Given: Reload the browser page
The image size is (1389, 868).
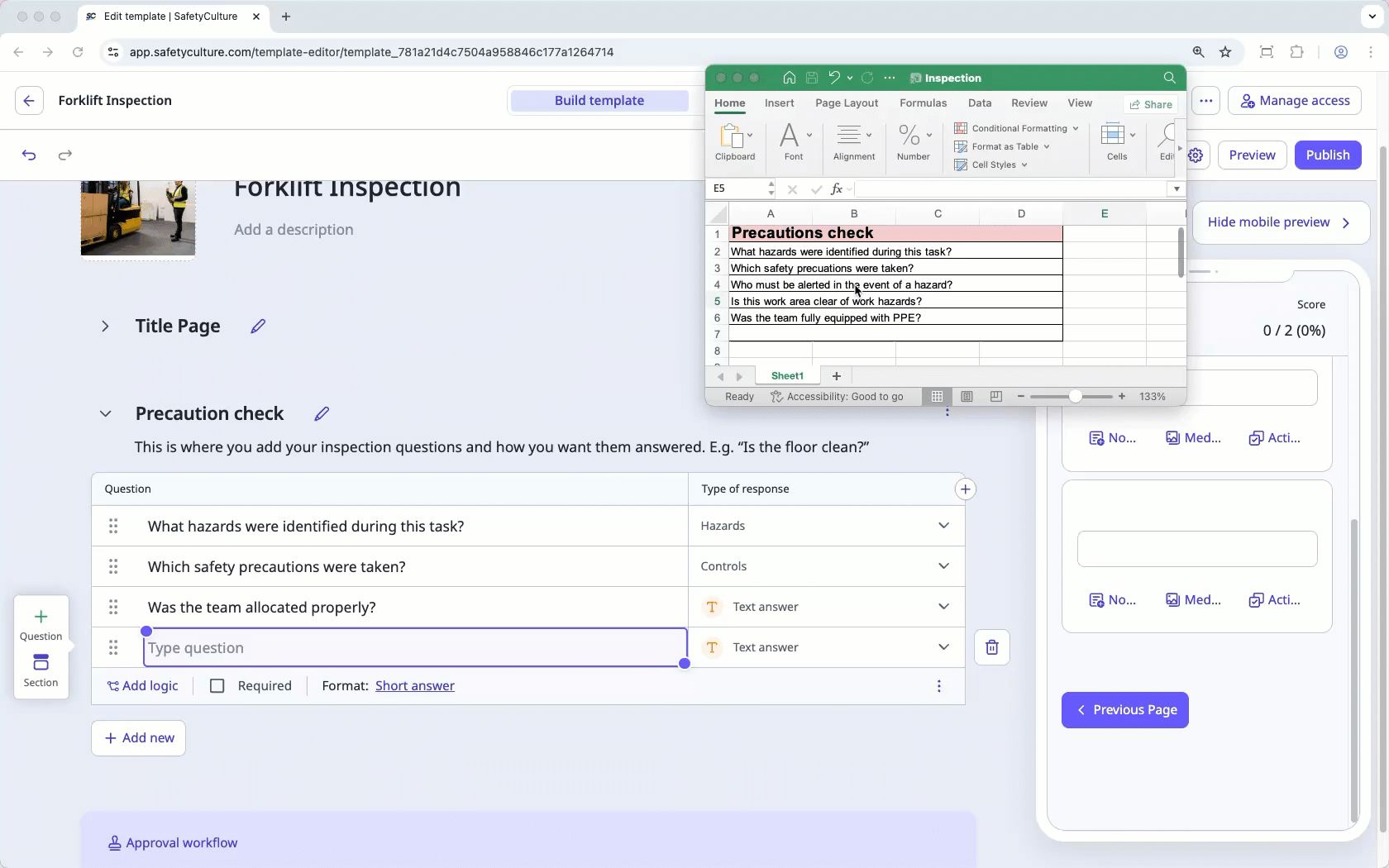Looking at the screenshot, I should pyautogui.click(x=78, y=52).
